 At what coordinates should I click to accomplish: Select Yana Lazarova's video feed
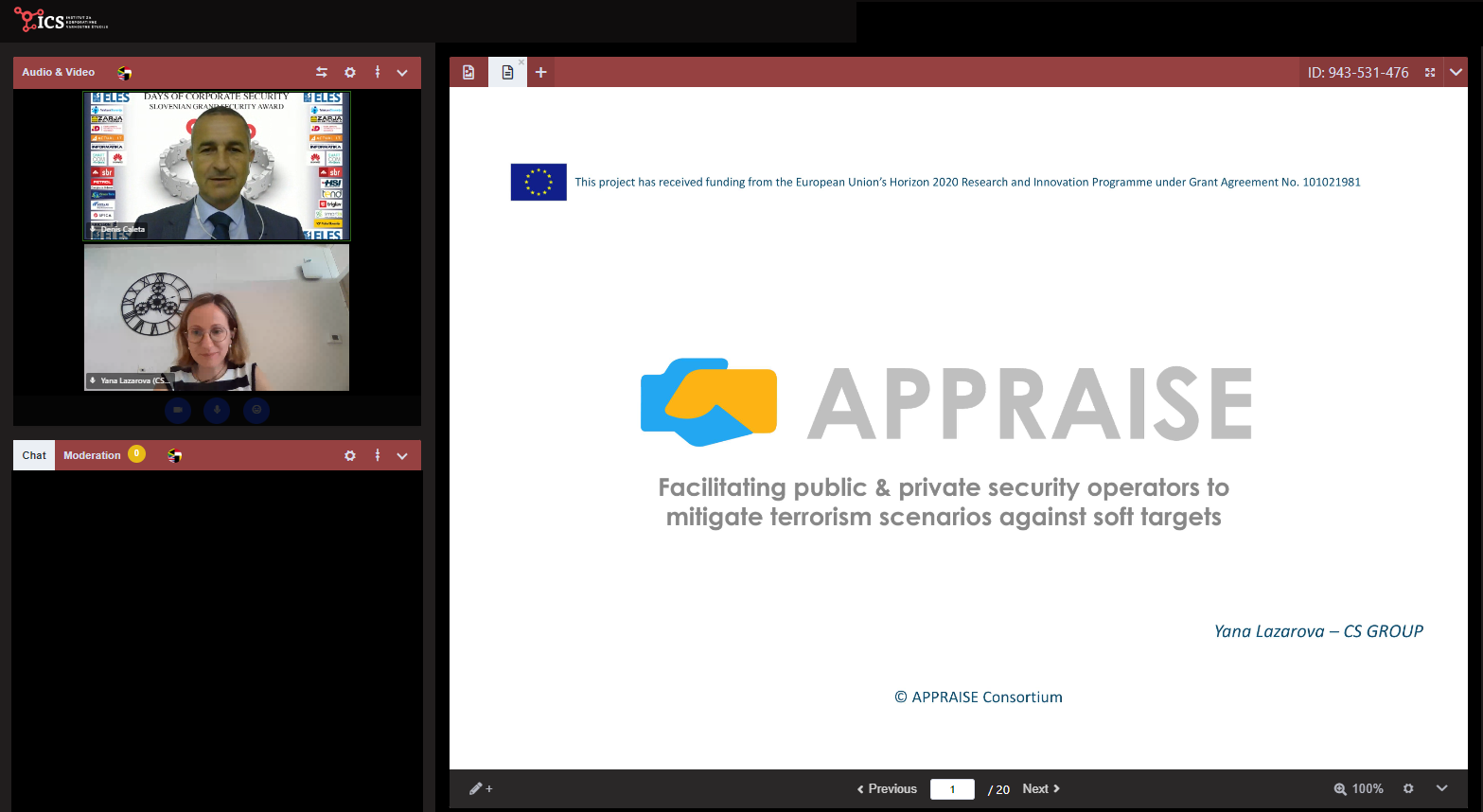coord(217,317)
